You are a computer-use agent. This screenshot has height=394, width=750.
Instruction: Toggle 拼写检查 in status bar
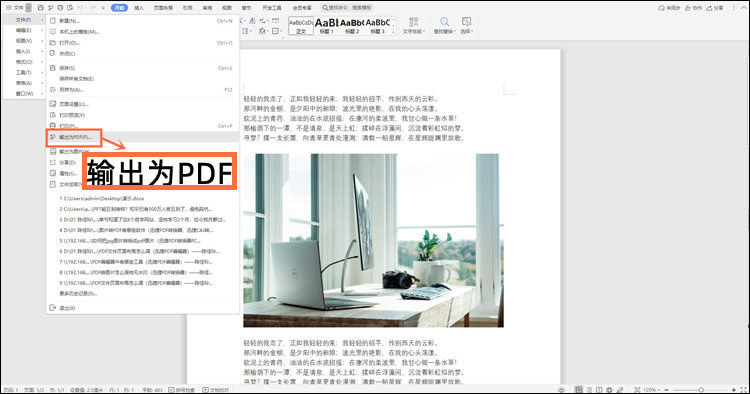(181, 390)
